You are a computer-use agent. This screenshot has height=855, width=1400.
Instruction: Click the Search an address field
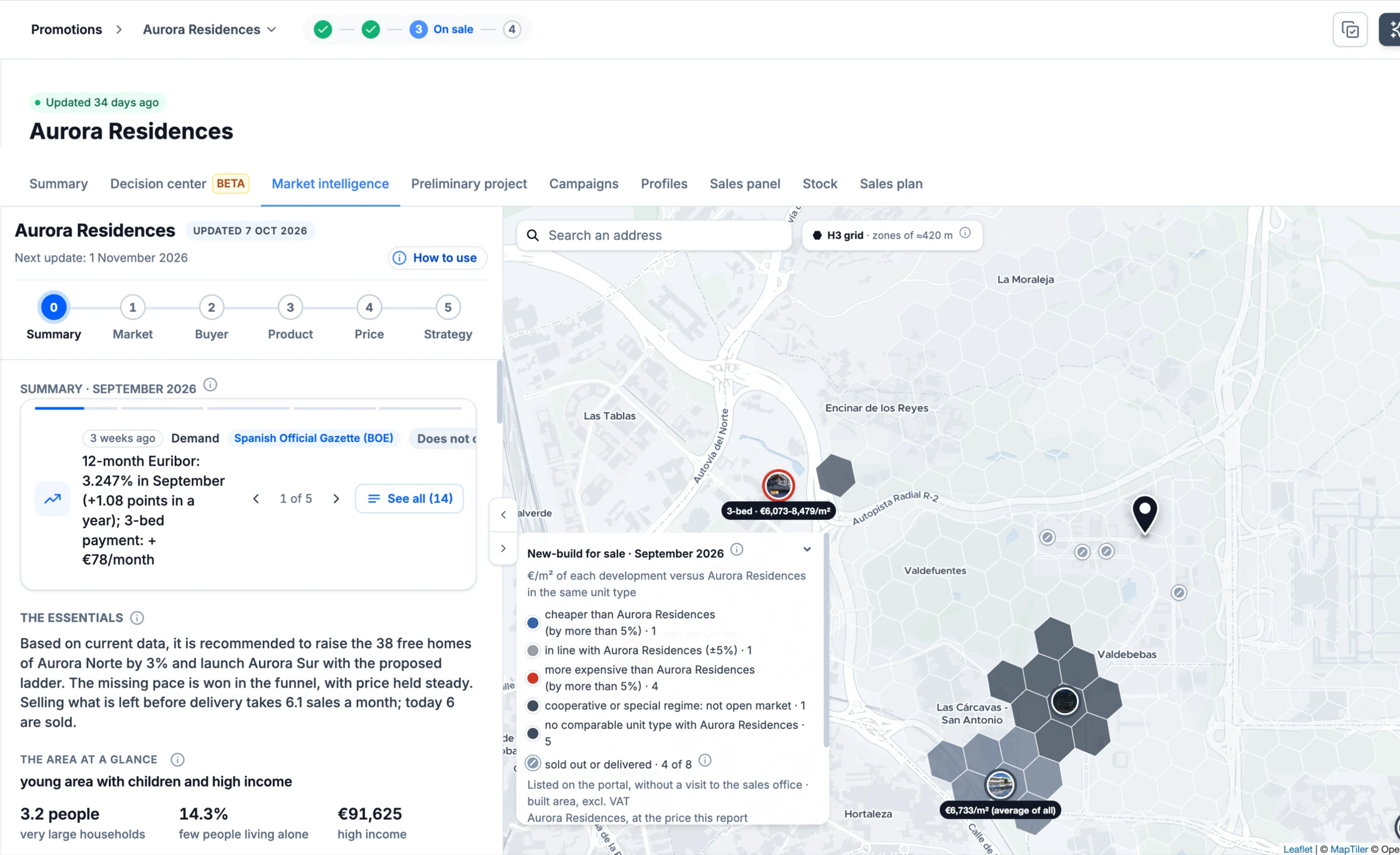point(654,235)
